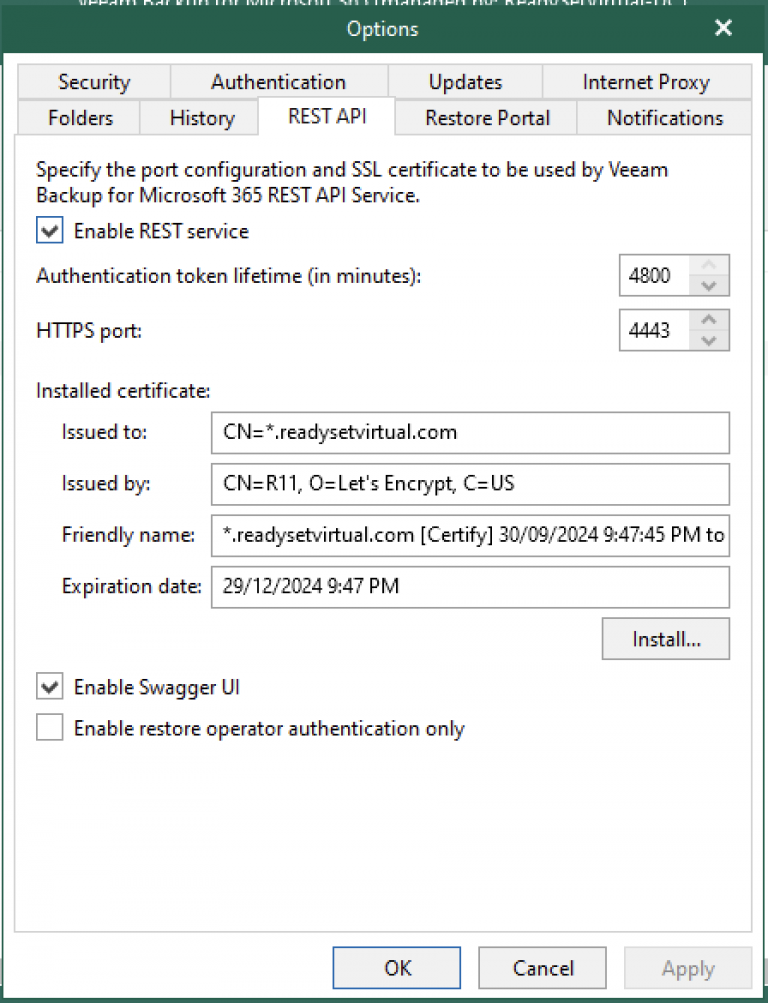Image resolution: width=768 pixels, height=1003 pixels.
Task: Toggle the Enable Swagger UI option
Action: click(x=49, y=686)
